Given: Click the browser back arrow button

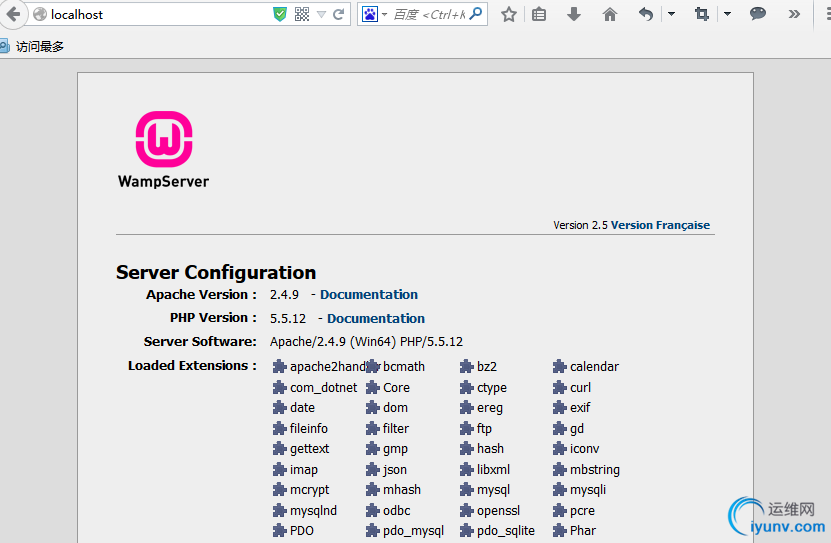Looking at the screenshot, I should pos(12,14).
